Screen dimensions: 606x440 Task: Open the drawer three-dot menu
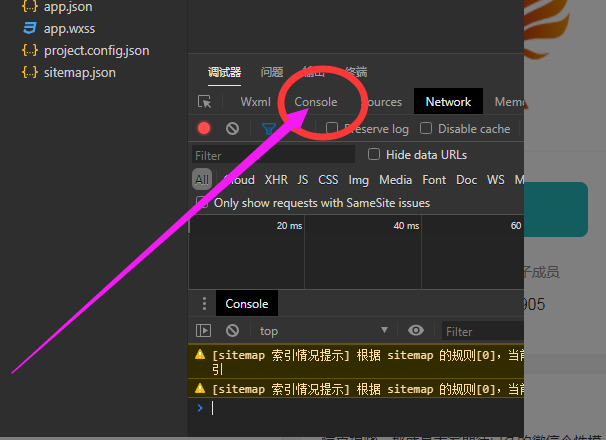pyautogui.click(x=204, y=304)
